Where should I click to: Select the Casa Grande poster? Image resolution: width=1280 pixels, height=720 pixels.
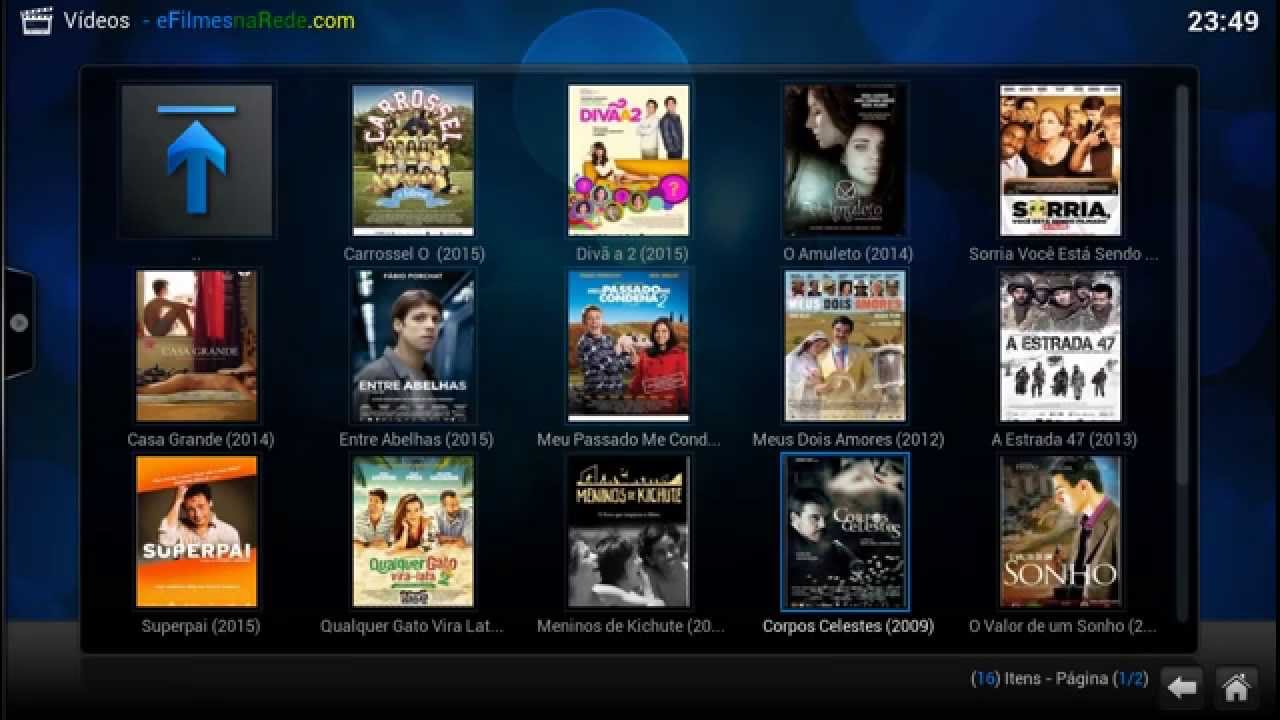pyautogui.click(x=197, y=346)
